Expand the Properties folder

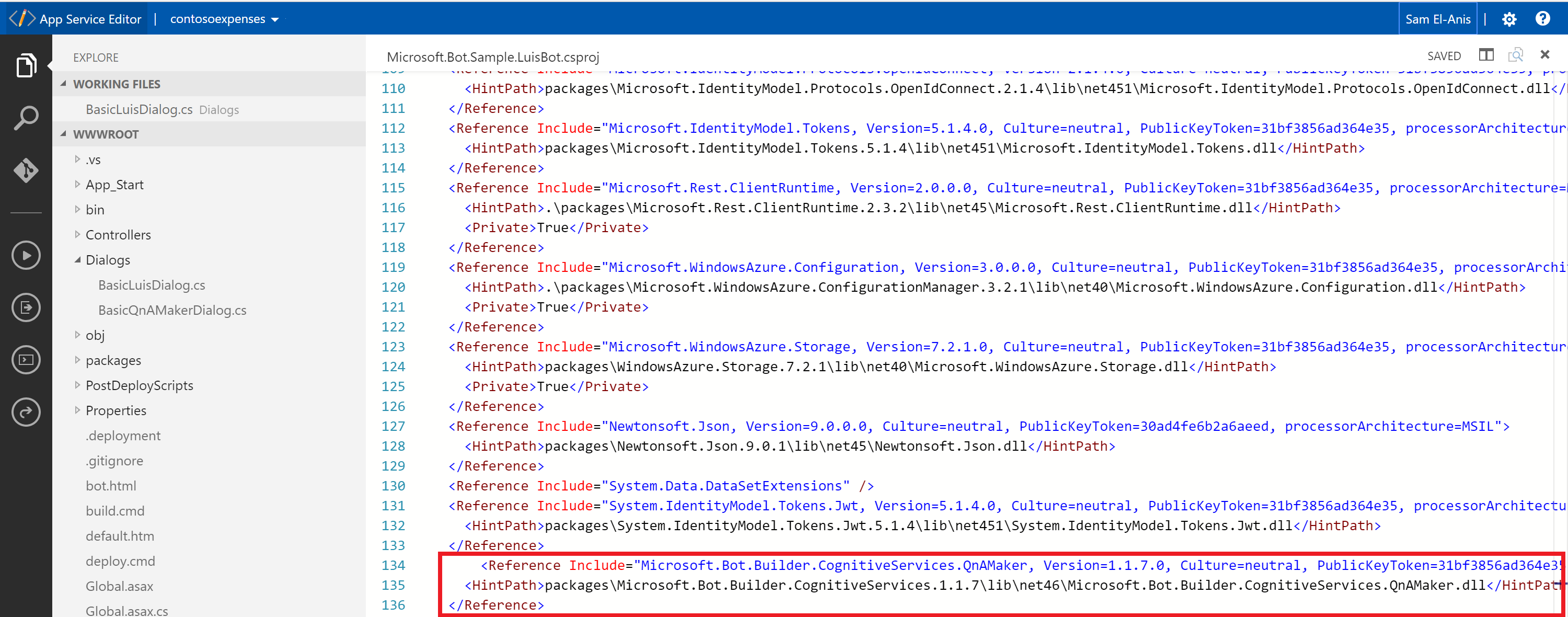point(77,410)
